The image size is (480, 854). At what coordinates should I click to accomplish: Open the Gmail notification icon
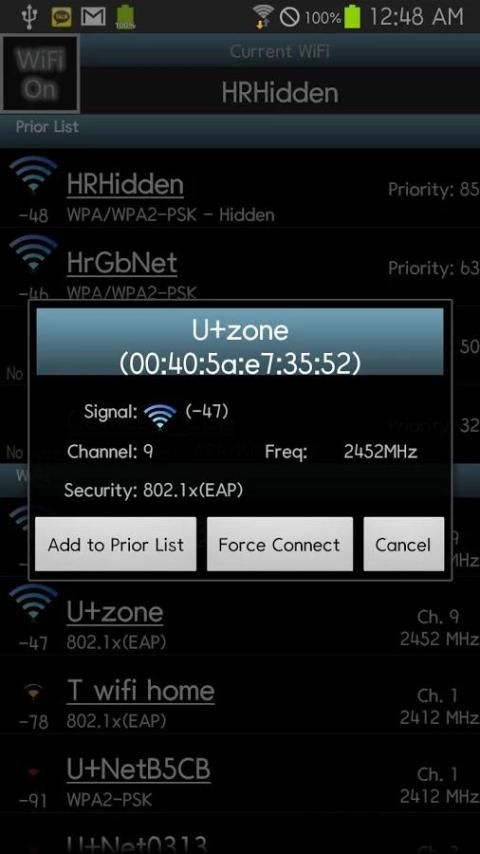coord(93,17)
